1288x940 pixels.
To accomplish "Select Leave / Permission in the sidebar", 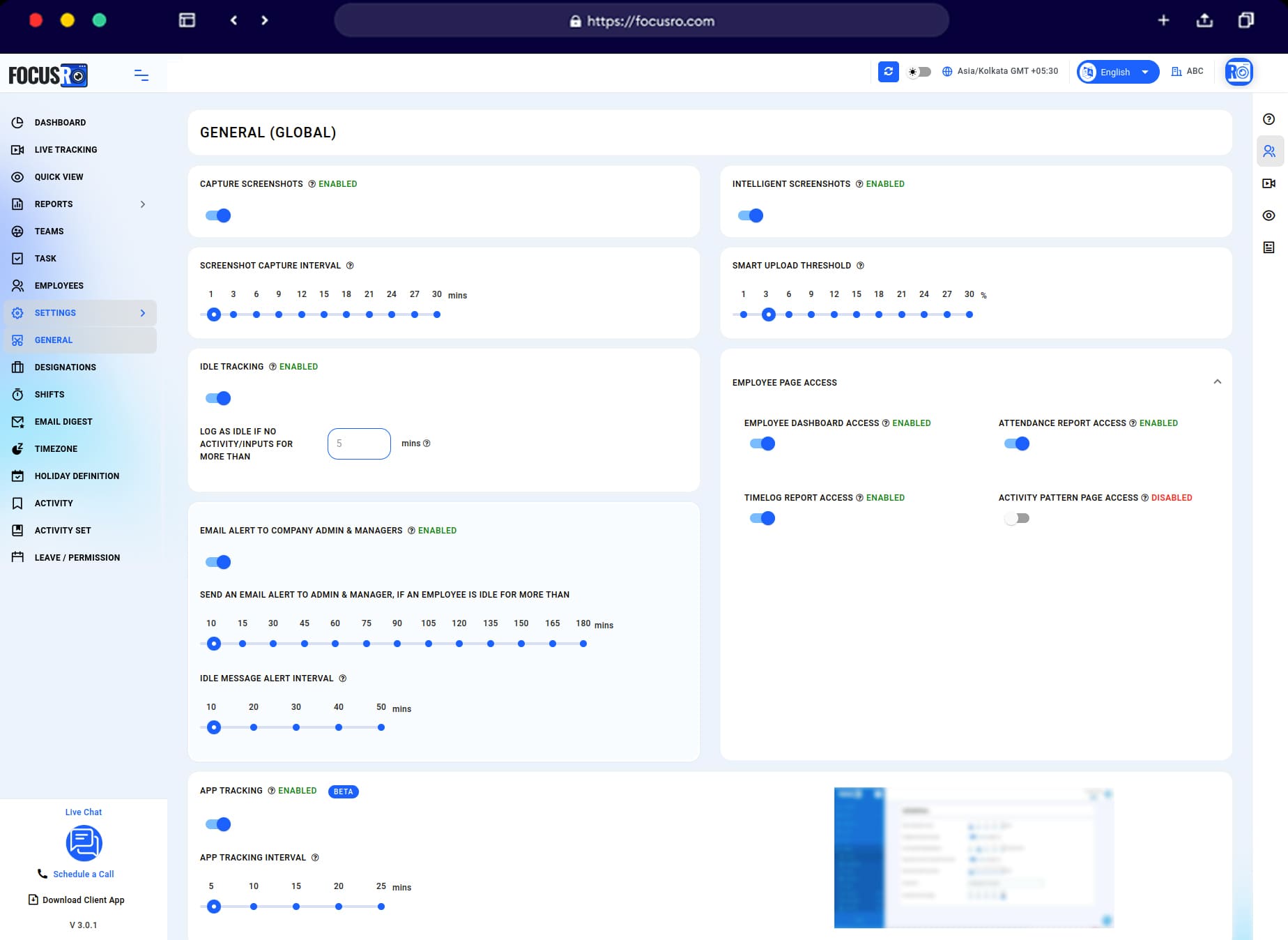I will coord(77,557).
